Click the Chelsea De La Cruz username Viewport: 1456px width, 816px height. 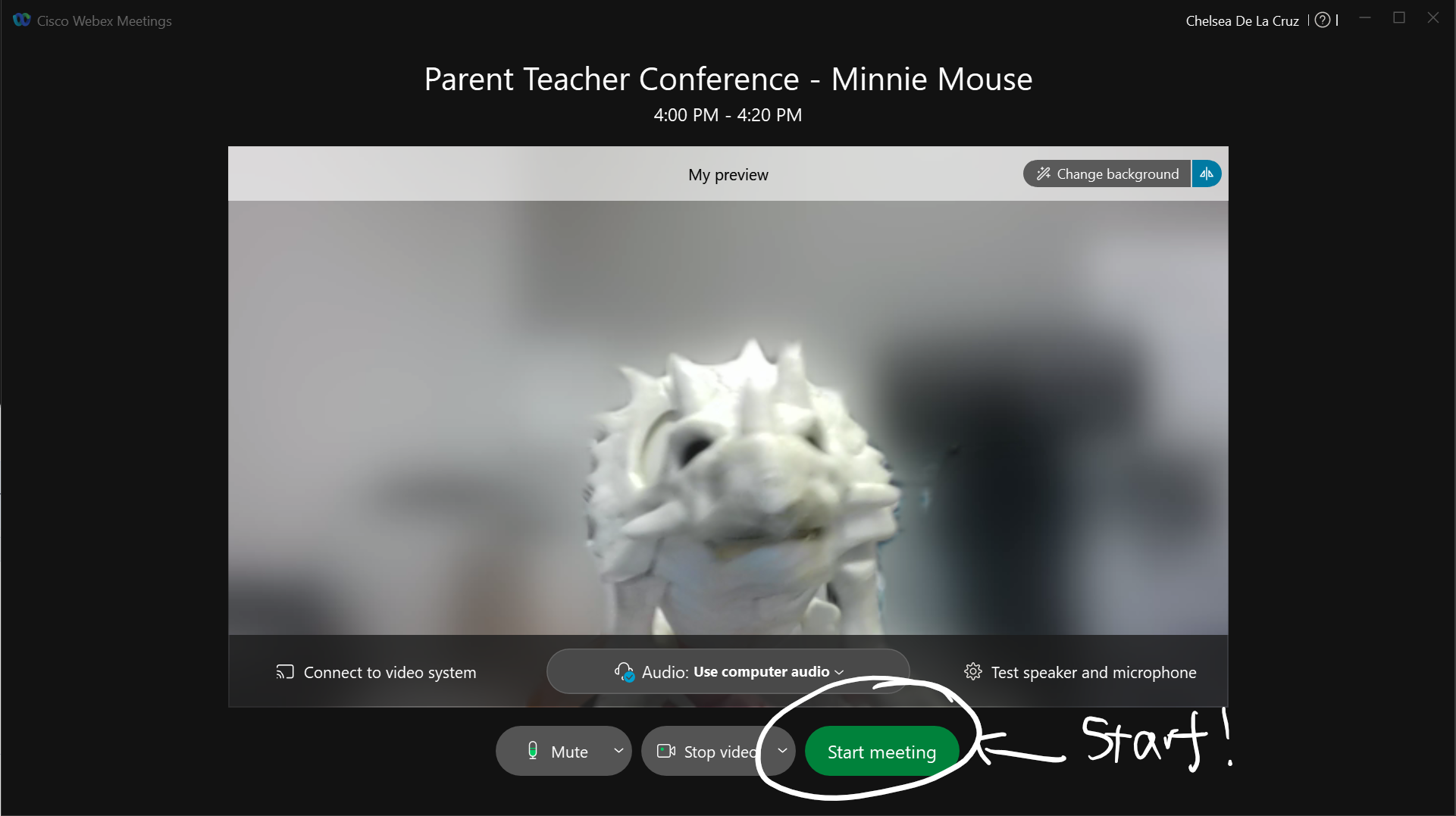click(1242, 21)
